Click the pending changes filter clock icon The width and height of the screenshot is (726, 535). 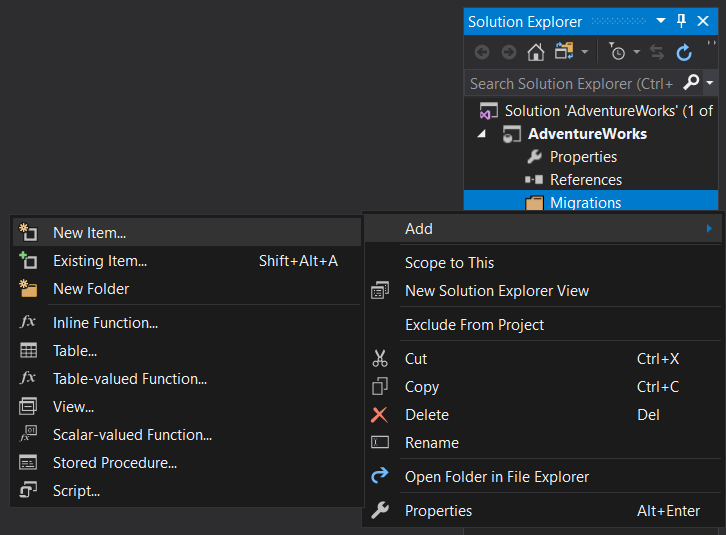pos(617,52)
